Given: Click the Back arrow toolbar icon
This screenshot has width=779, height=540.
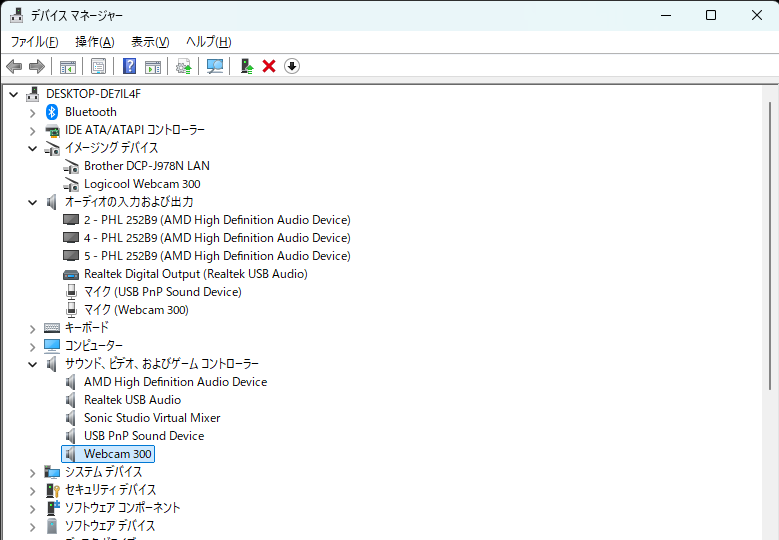Looking at the screenshot, I should (x=14, y=66).
